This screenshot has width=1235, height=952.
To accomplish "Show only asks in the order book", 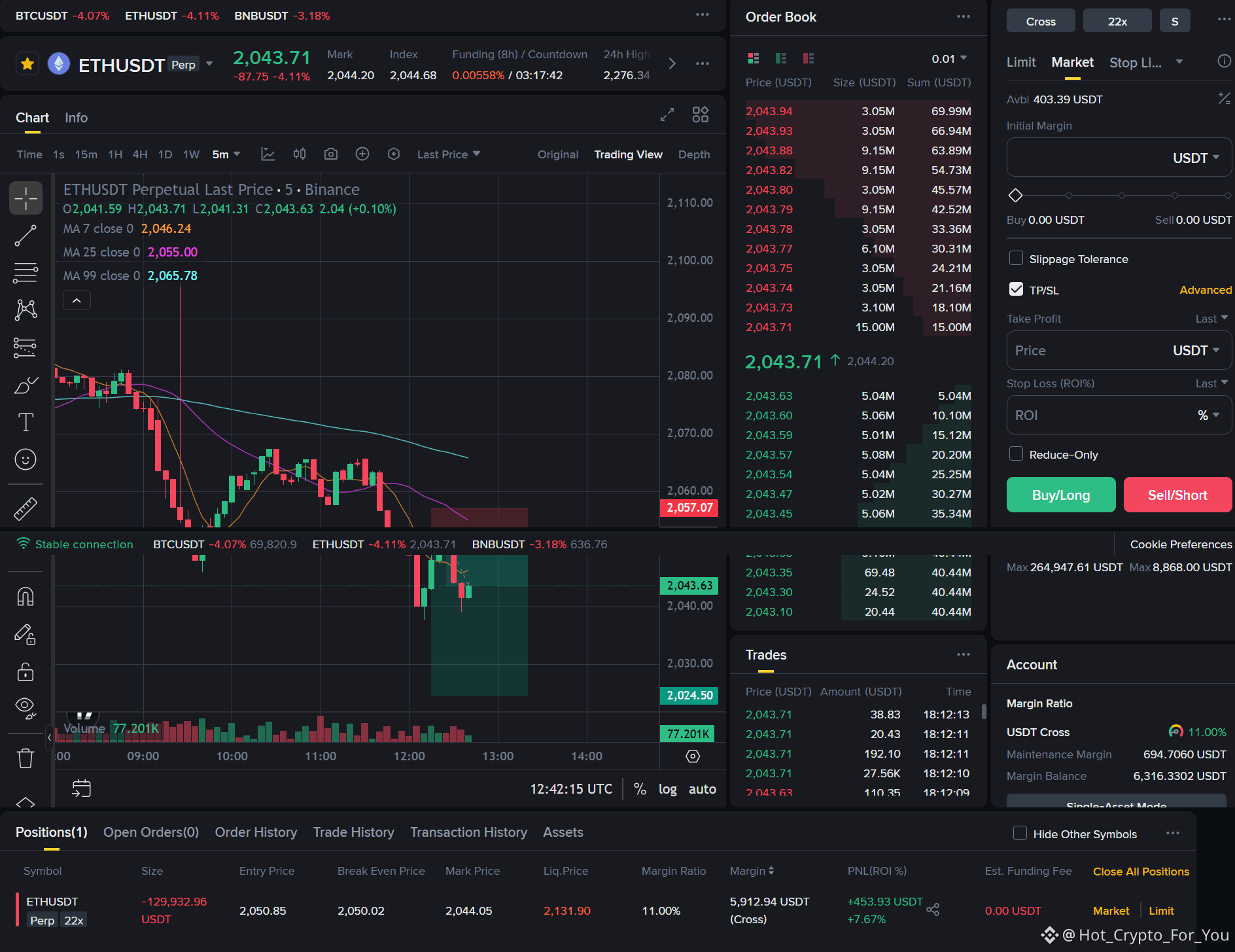I will pyautogui.click(x=809, y=58).
